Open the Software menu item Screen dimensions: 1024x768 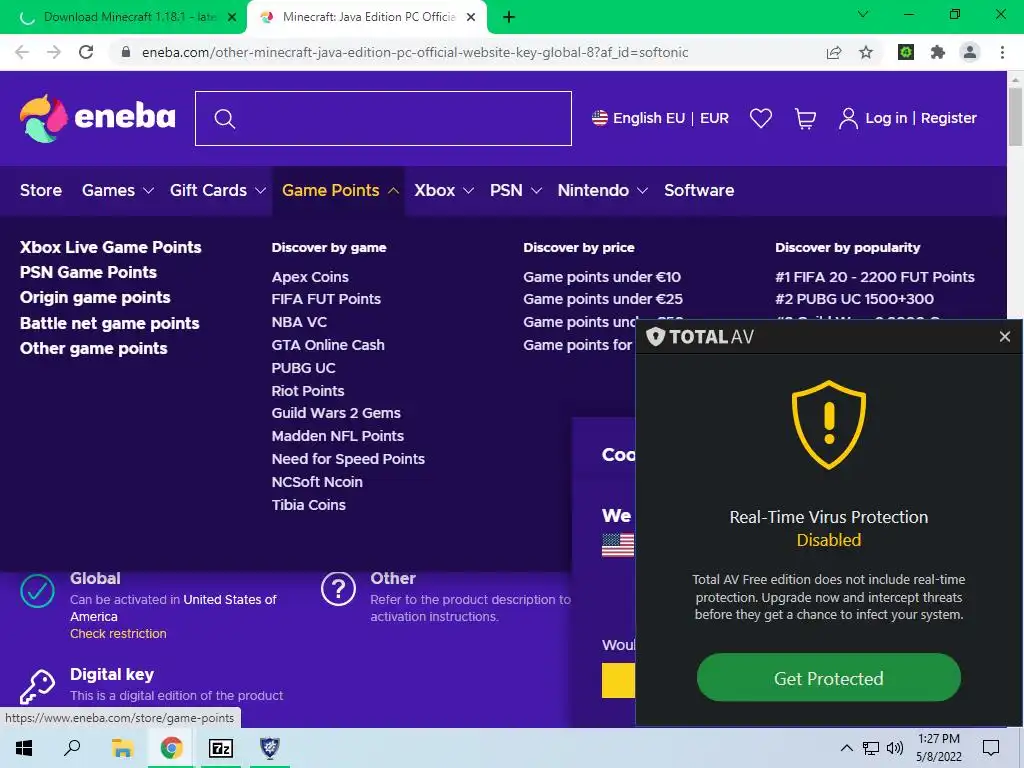[699, 190]
